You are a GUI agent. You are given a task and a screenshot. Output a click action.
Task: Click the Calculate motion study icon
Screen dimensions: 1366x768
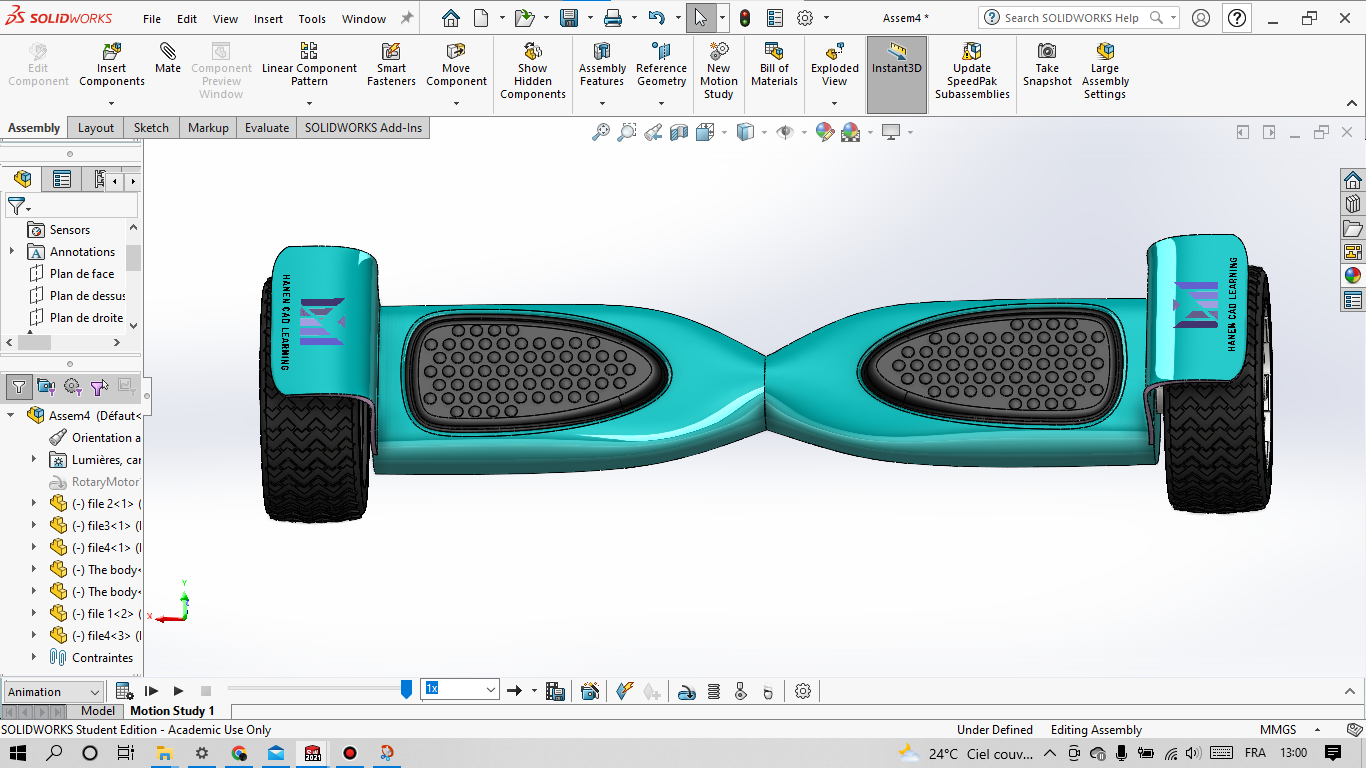click(x=125, y=691)
